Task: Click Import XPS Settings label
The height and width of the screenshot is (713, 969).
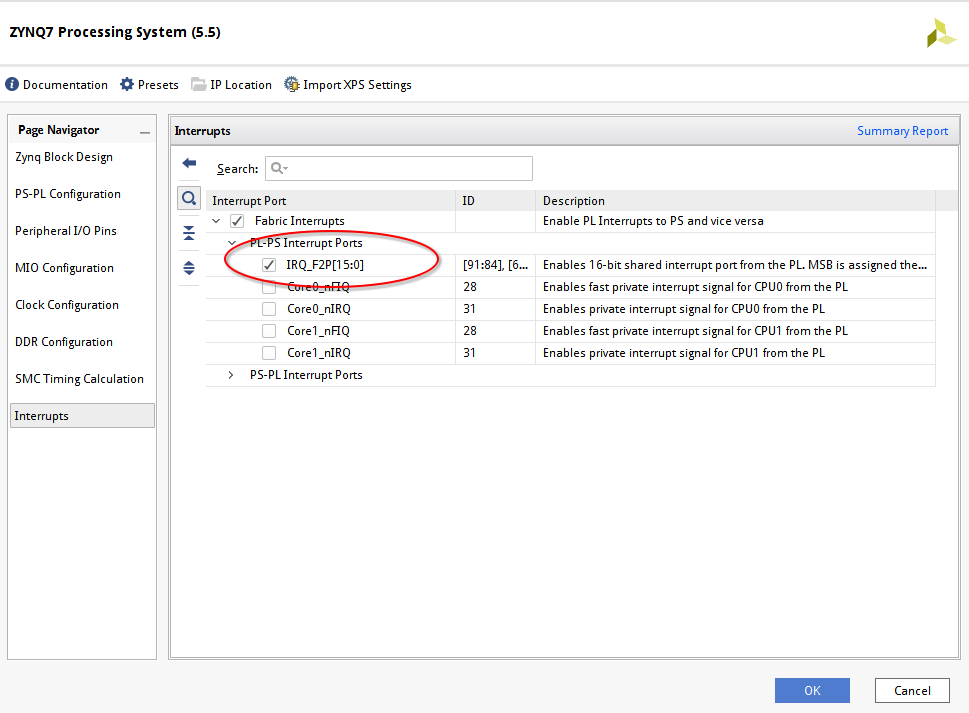Action: tap(357, 85)
